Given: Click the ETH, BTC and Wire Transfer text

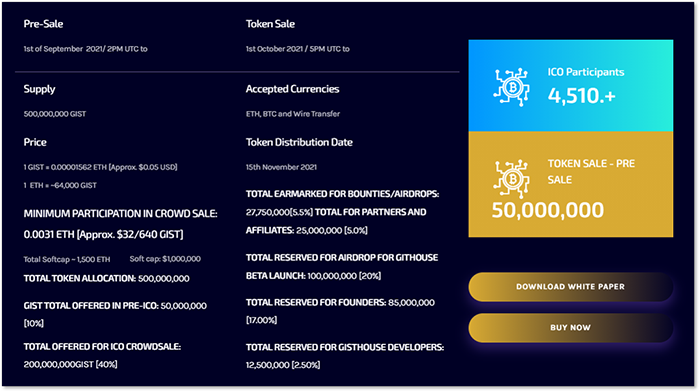Looking at the screenshot, I should click(293, 114).
